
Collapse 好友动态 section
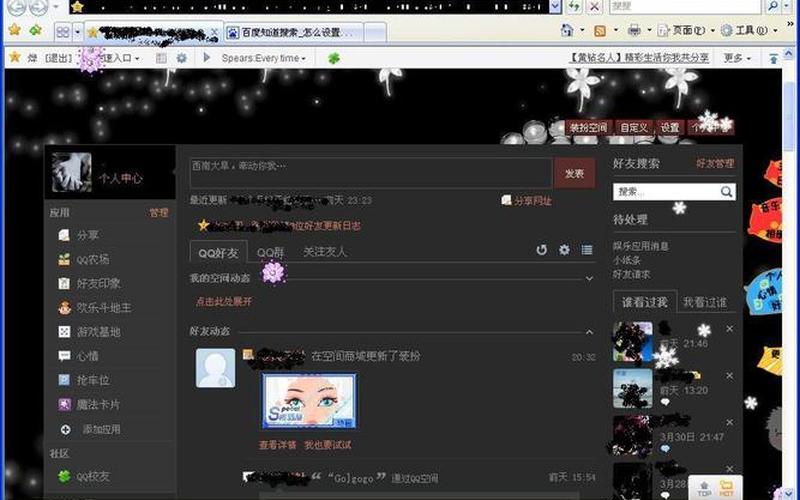tap(589, 332)
